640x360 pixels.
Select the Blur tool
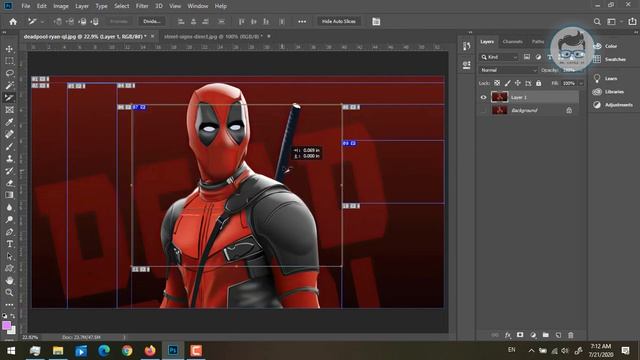9,207
